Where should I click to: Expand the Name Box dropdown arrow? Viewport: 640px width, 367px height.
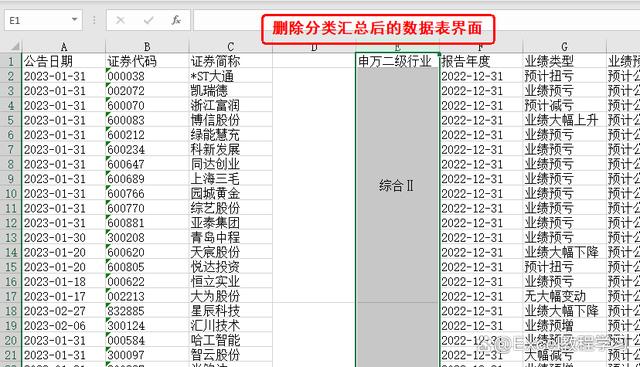pos(74,20)
